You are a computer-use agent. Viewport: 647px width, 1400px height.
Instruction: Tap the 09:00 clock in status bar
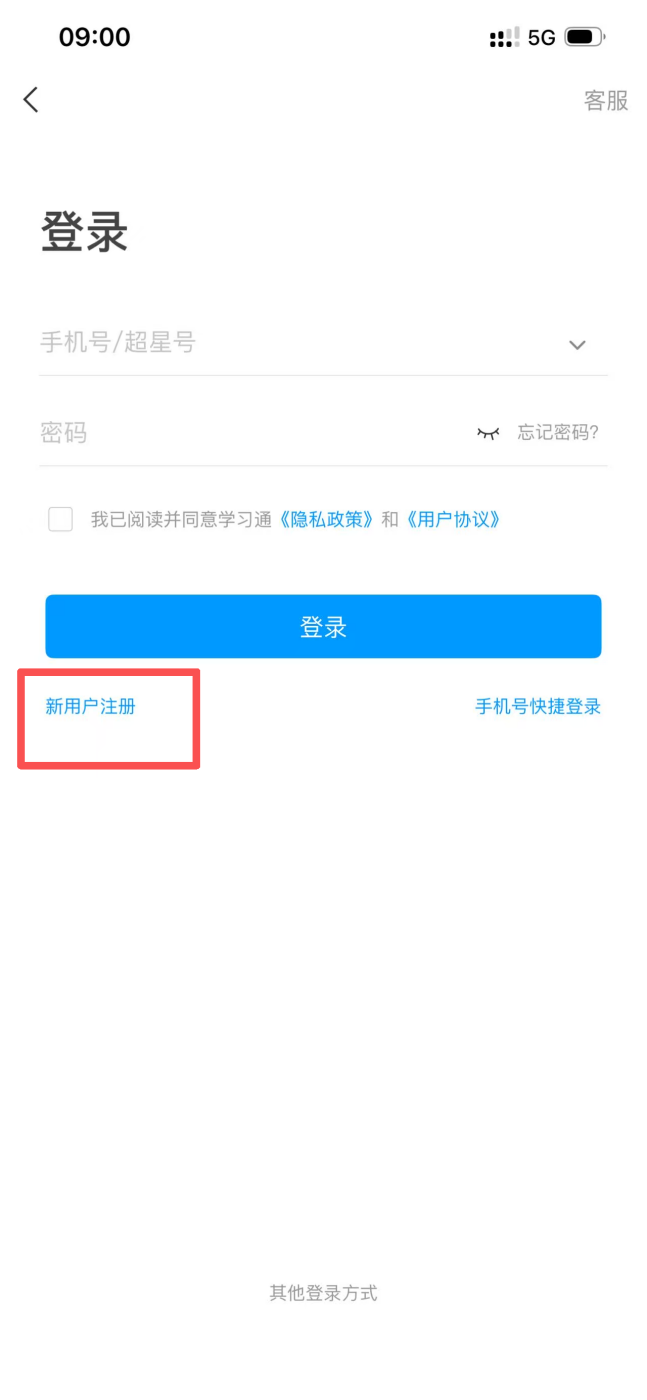coord(95,38)
